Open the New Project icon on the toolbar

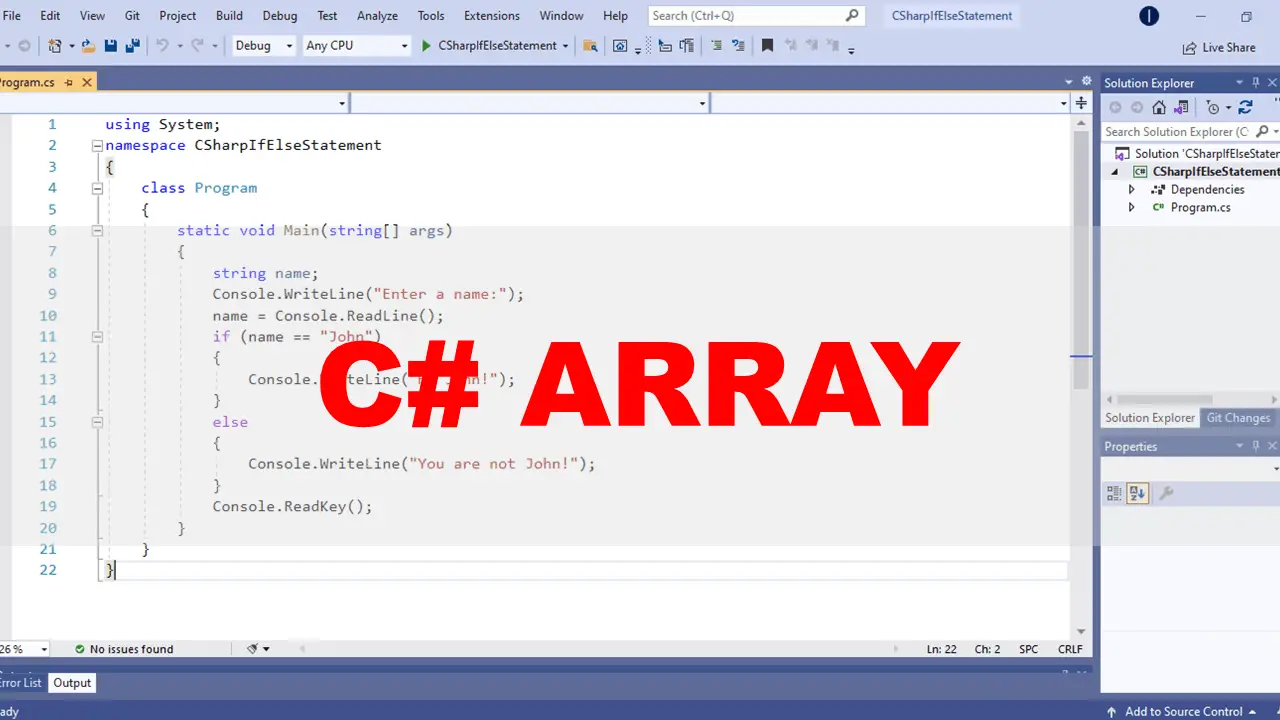point(54,45)
